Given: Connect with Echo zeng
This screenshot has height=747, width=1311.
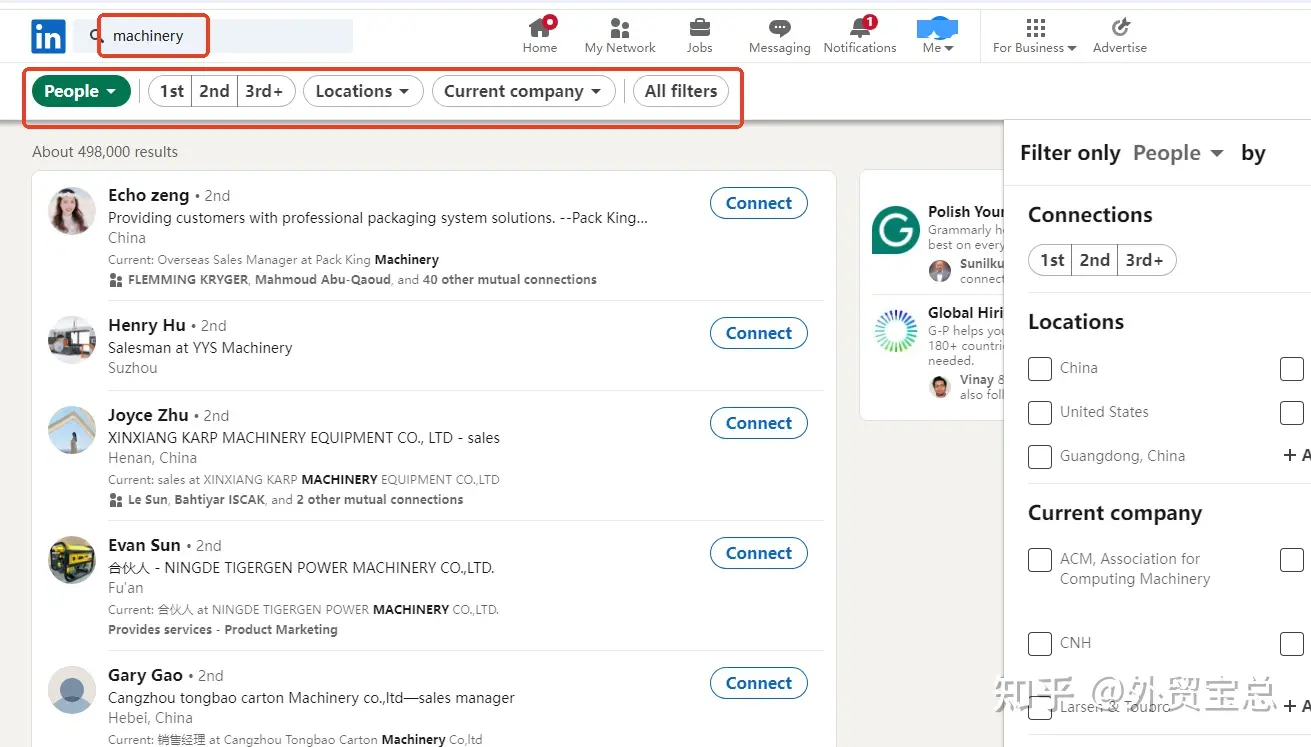Looking at the screenshot, I should click(x=759, y=203).
